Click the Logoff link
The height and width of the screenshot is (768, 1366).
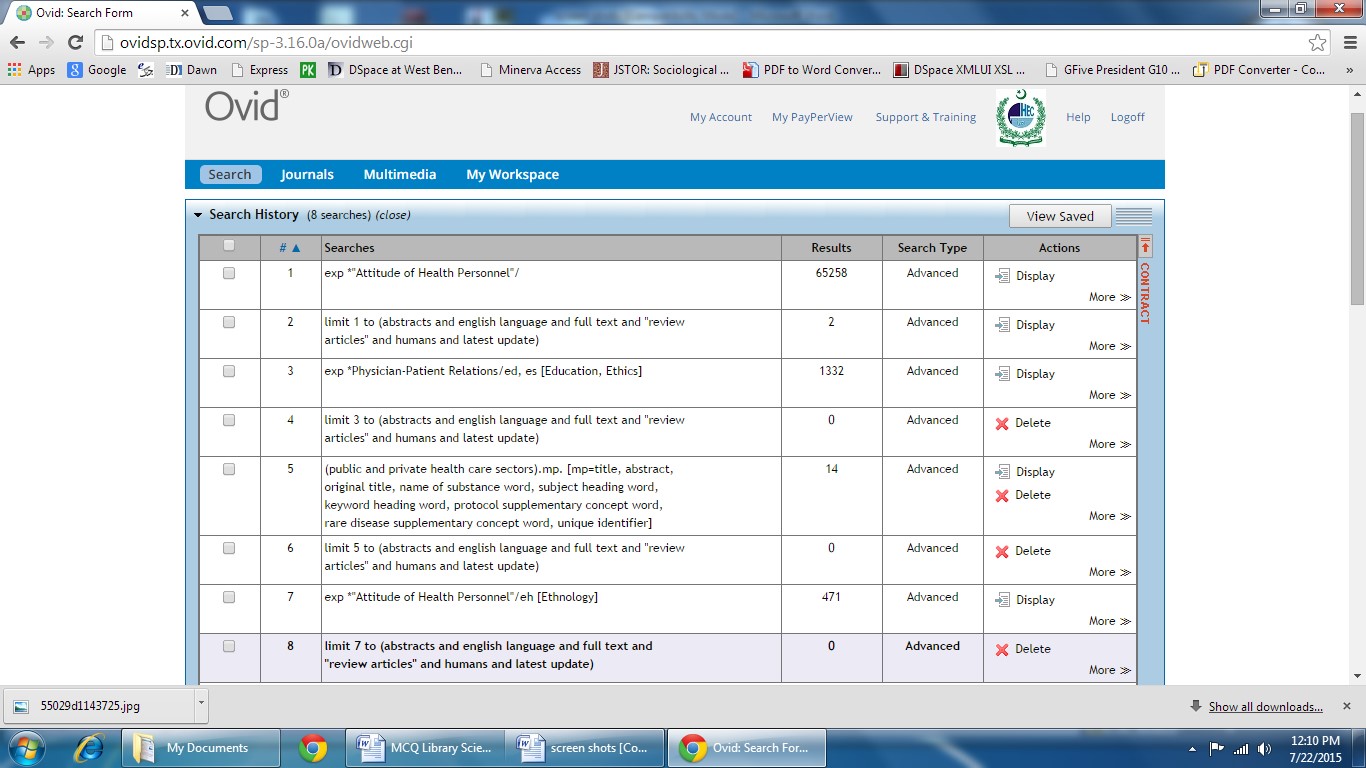click(1127, 117)
